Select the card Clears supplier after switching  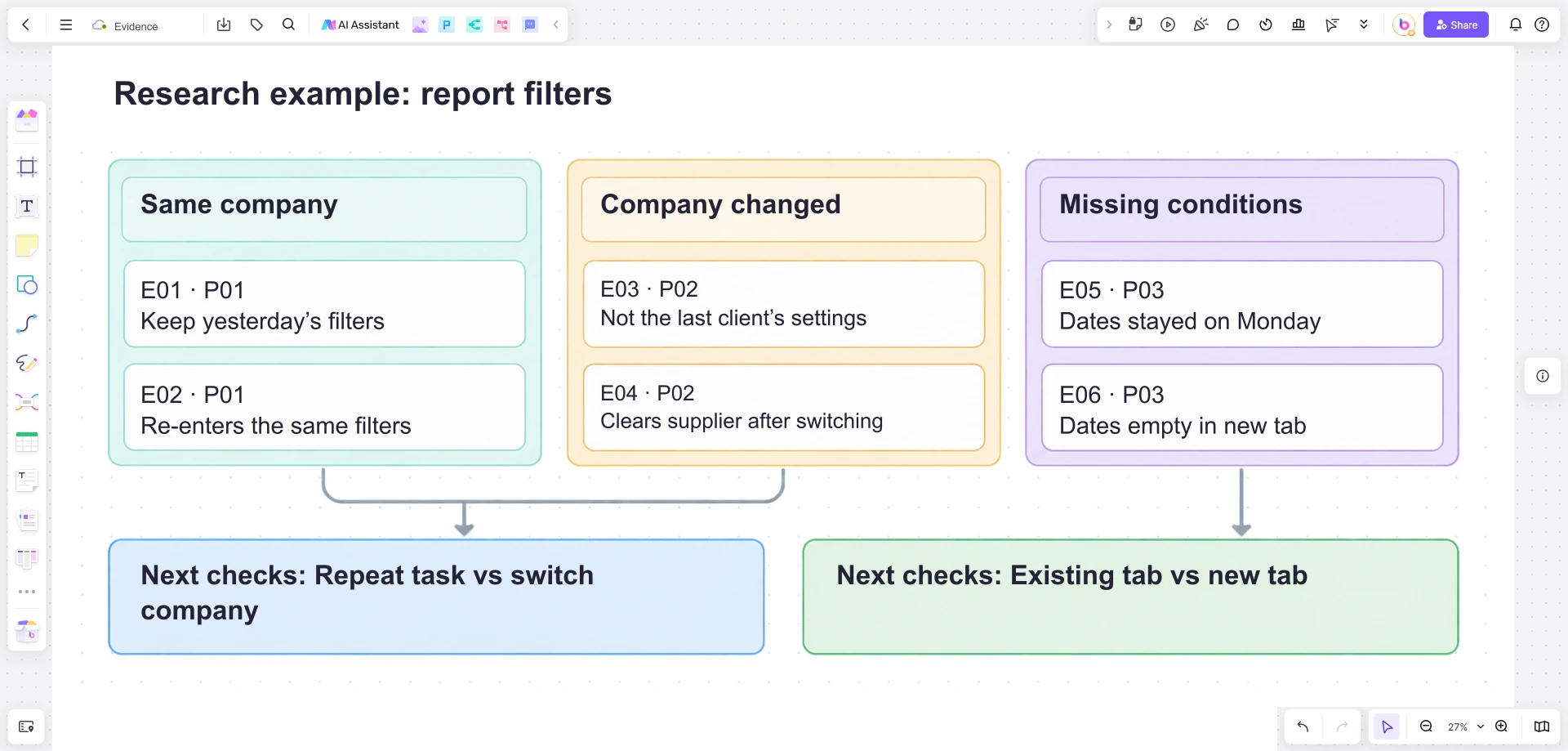coord(784,407)
